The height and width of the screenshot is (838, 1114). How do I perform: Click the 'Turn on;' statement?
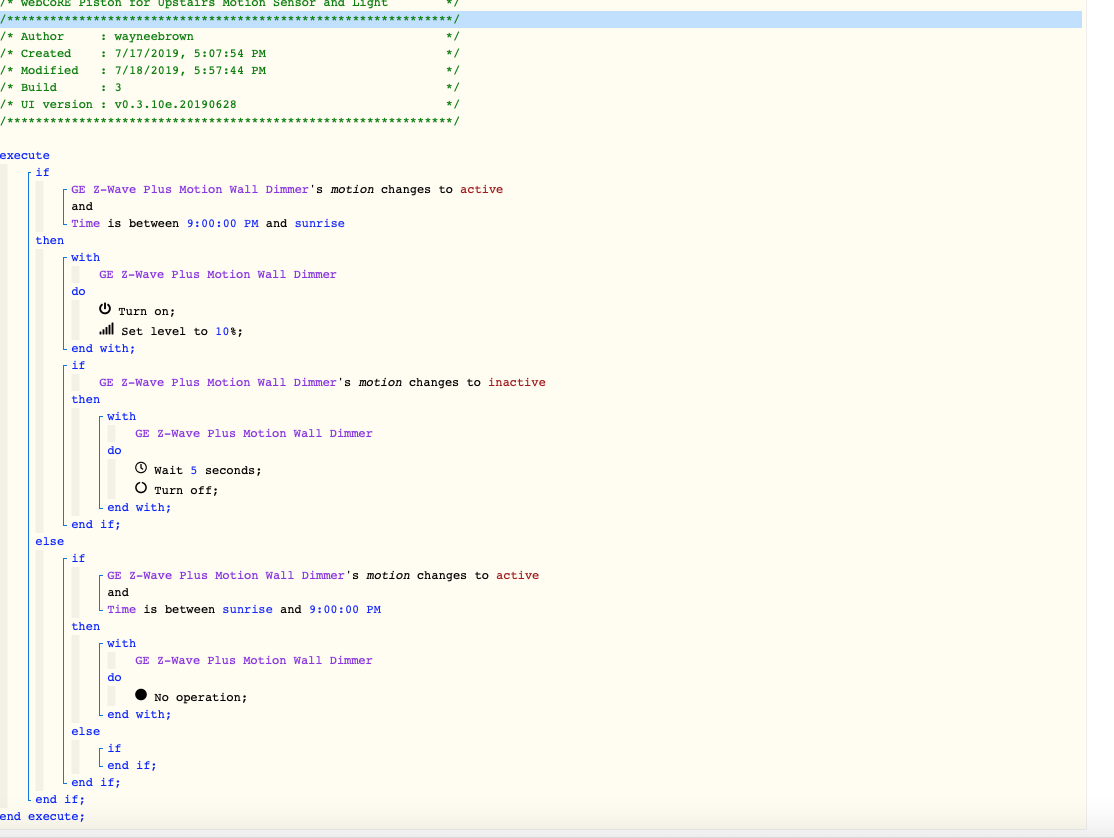pos(146,312)
